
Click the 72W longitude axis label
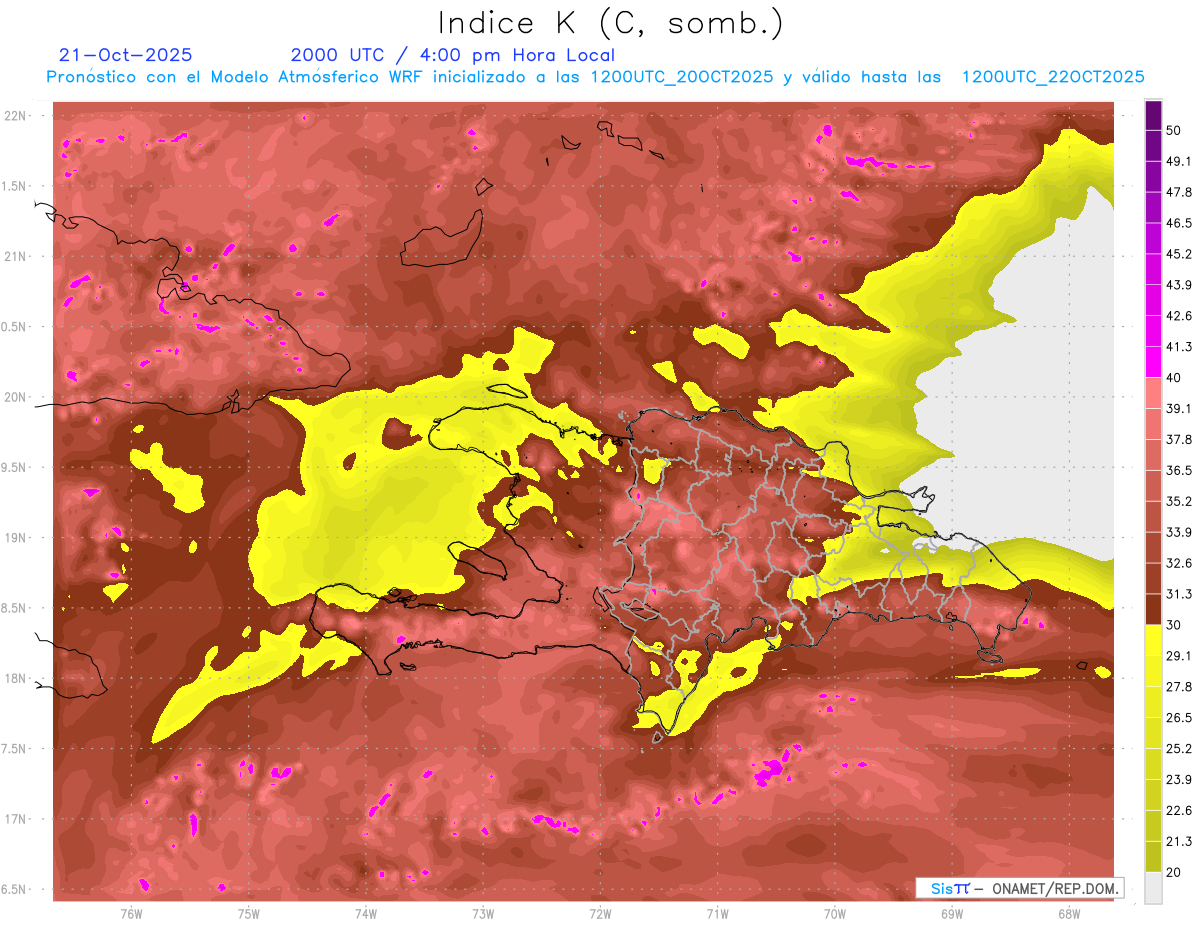pyautogui.click(x=600, y=914)
